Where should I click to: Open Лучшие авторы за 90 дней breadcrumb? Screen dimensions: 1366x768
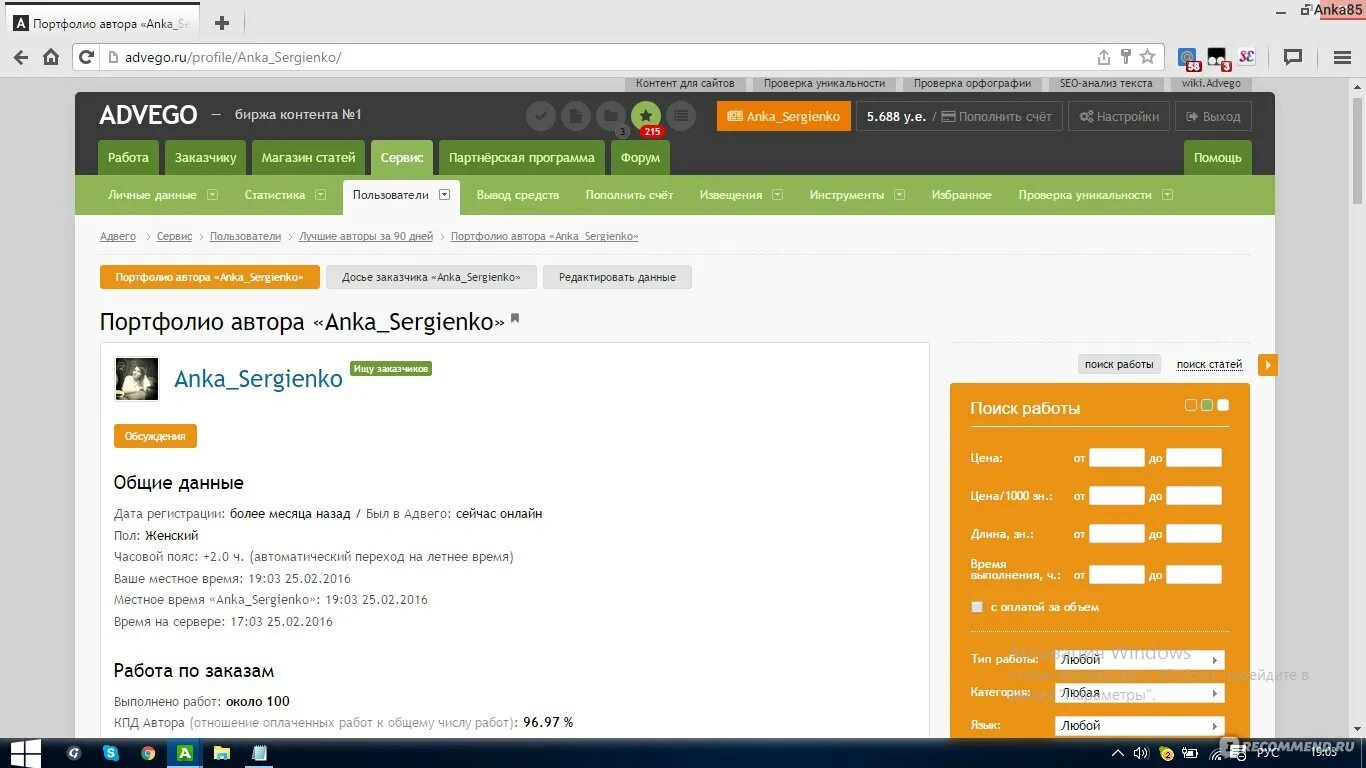[366, 236]
